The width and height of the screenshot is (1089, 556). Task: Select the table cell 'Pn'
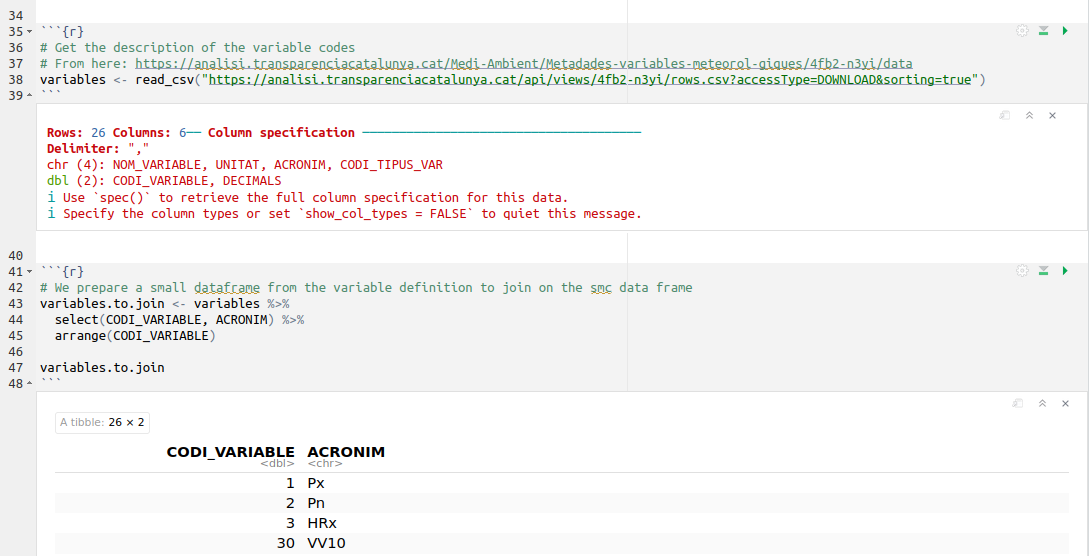point(316,503)
